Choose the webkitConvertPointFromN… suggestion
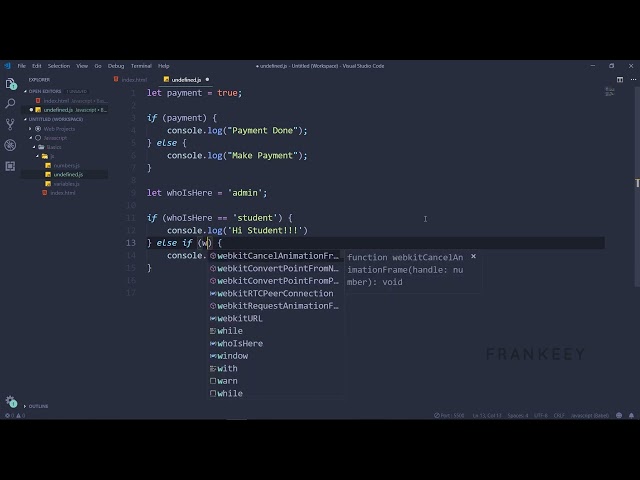Image resolution: width=640 pixels, height=480 pixels. click(275, 269)
